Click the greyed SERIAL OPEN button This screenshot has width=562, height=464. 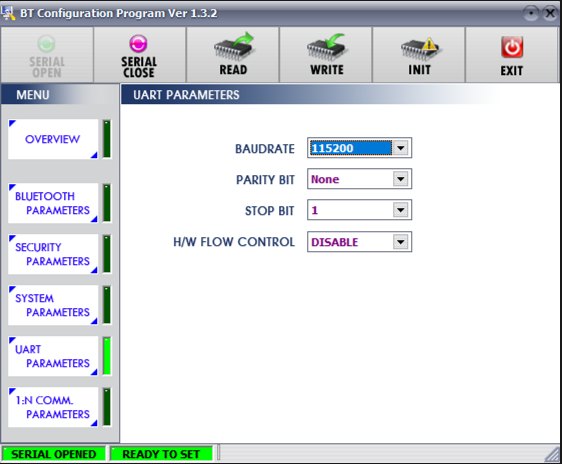(x=47, y=55)
